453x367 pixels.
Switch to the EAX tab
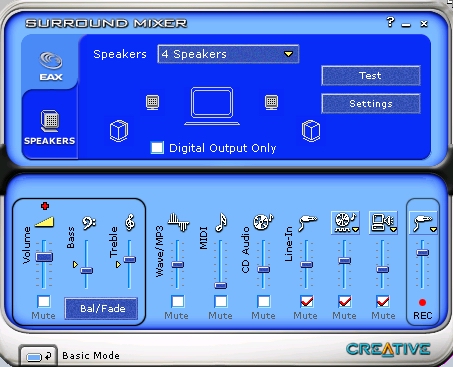pos(50,66)
